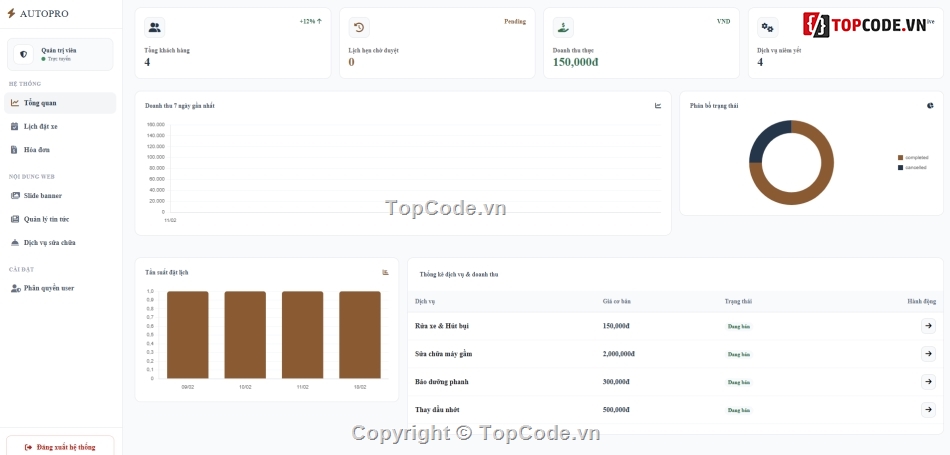Open arrow action for Thay dầu nhớt
The width and height of the screenshot is (950, 455).
click(928, 410)
